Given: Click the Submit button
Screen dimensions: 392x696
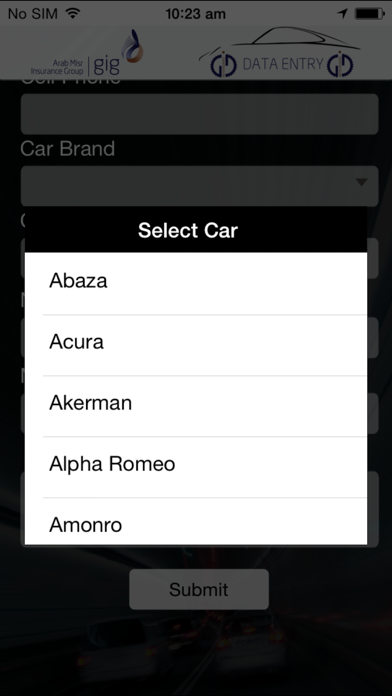Looking at the screenshot, I should [199, 589].
